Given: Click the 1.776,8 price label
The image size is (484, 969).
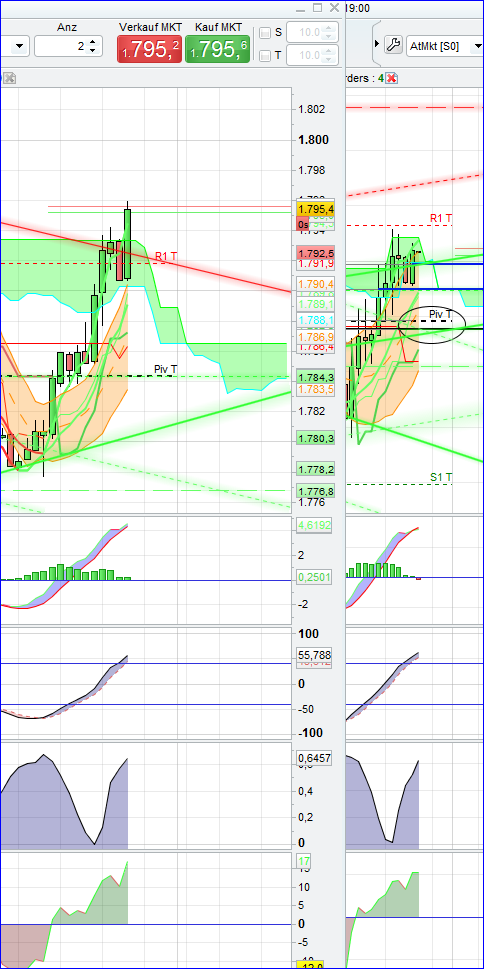Looking at the screenshot, I should click(x=316, y=491).
